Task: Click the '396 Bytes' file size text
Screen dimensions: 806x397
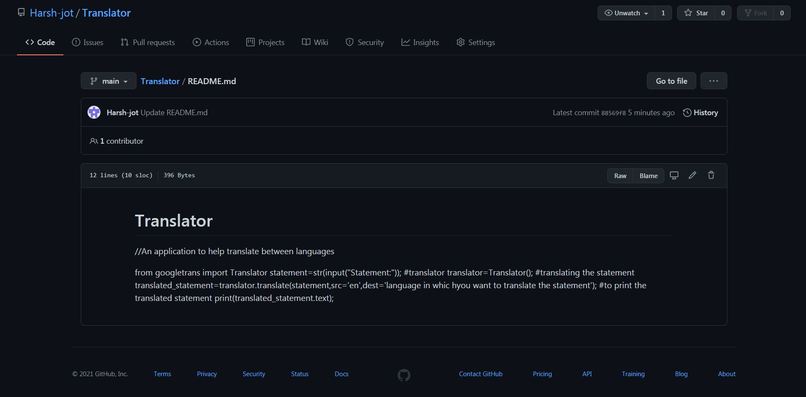Action: point(179,175)
